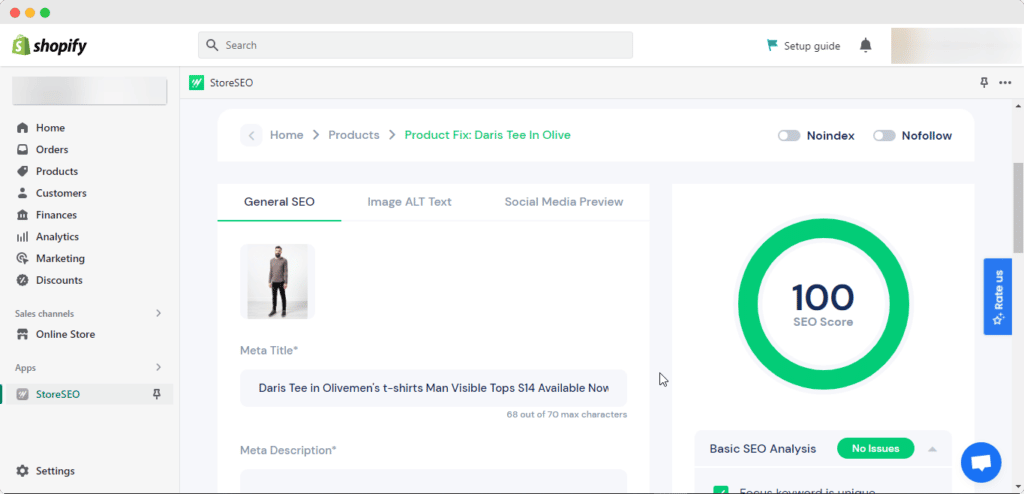Click the scrollbar up arrow
Image resolution: width=1024 pixels, height=494 pixels.
pyautogui.click(x=1018, y=105)
